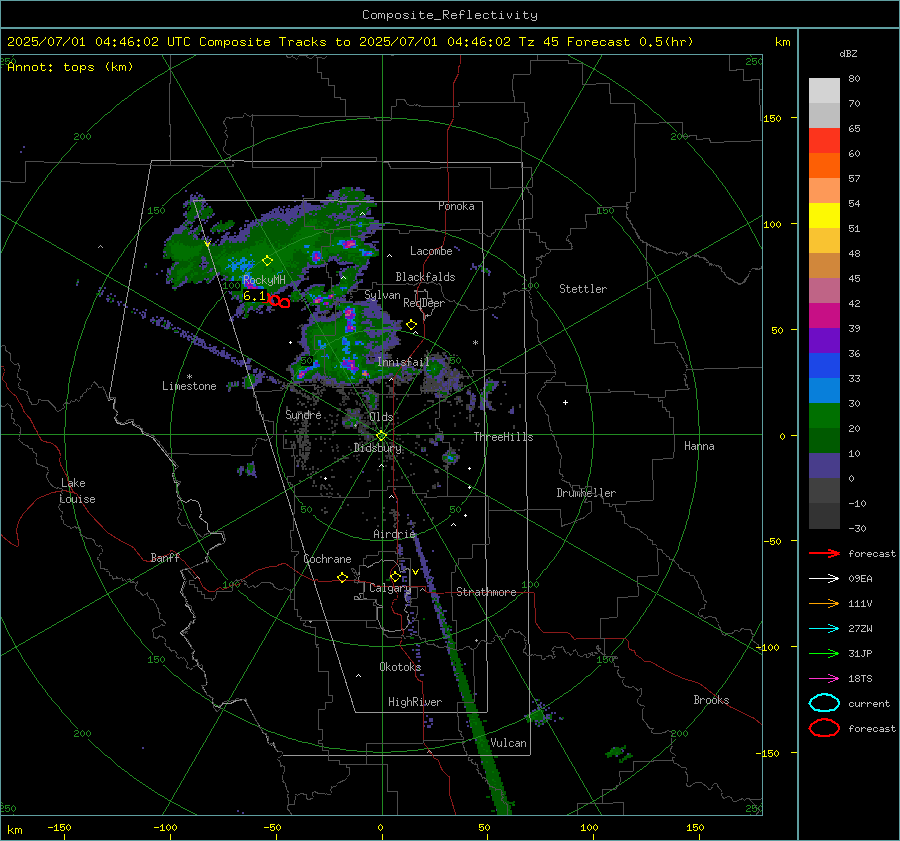This screenshot has width=900, height=841.
Task: Click the ThreeHills label
Action: tap(503, 437)
